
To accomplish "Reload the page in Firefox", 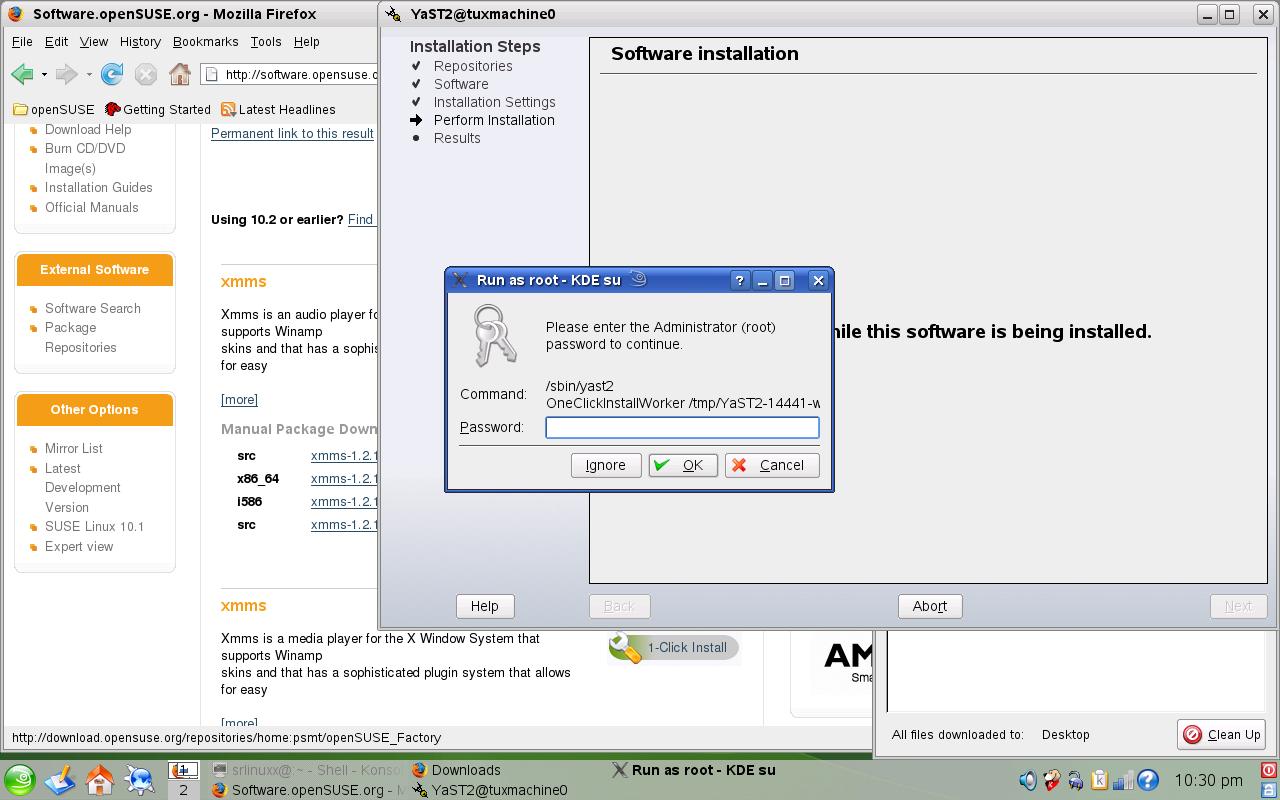I will [x=112, y=74].
